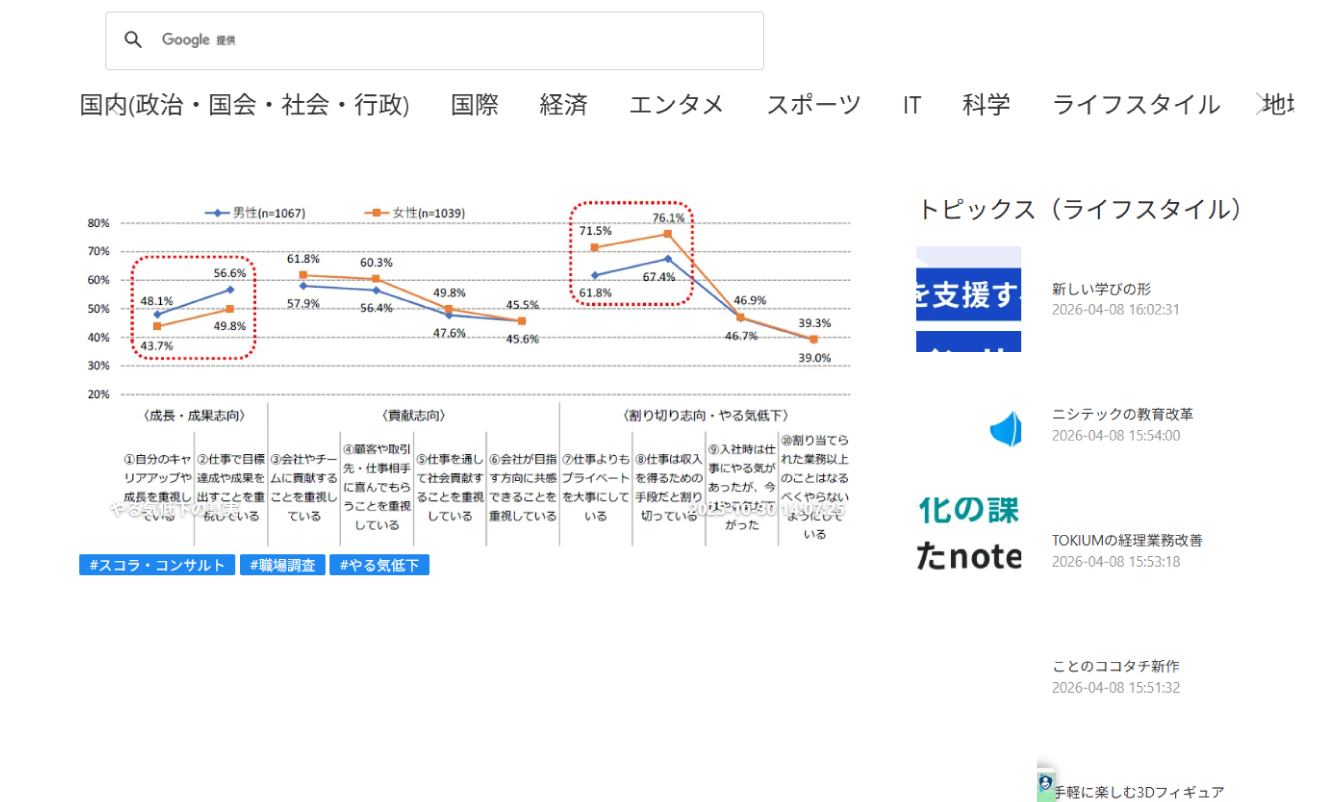1337x802 pixels.
Task: Open the 新しい学びの形 article link
Action: click(1101, 289)
